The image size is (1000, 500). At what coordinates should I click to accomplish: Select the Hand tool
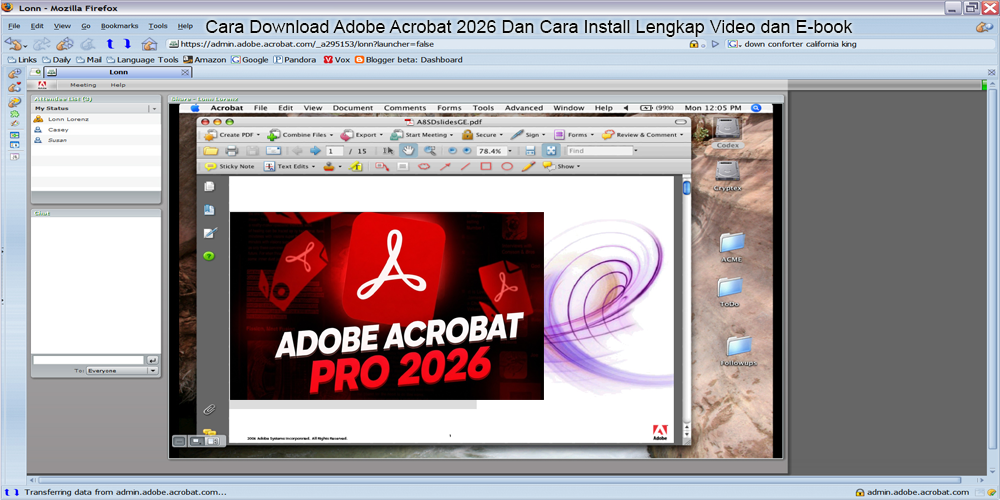408,151
